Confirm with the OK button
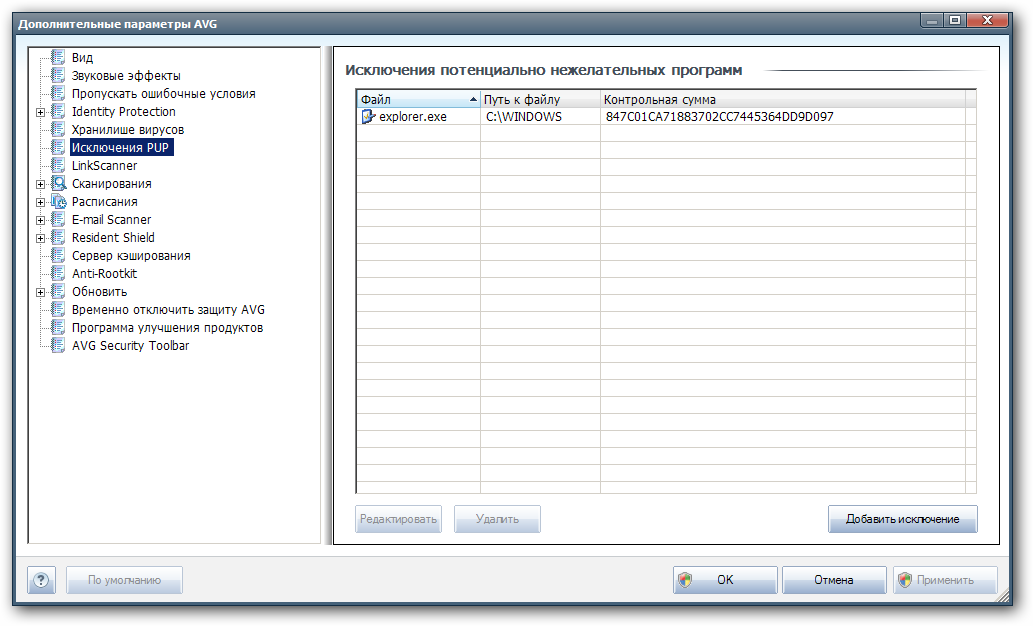The image size is (1033, 626). pyautogui.click(x=725, y=580)
